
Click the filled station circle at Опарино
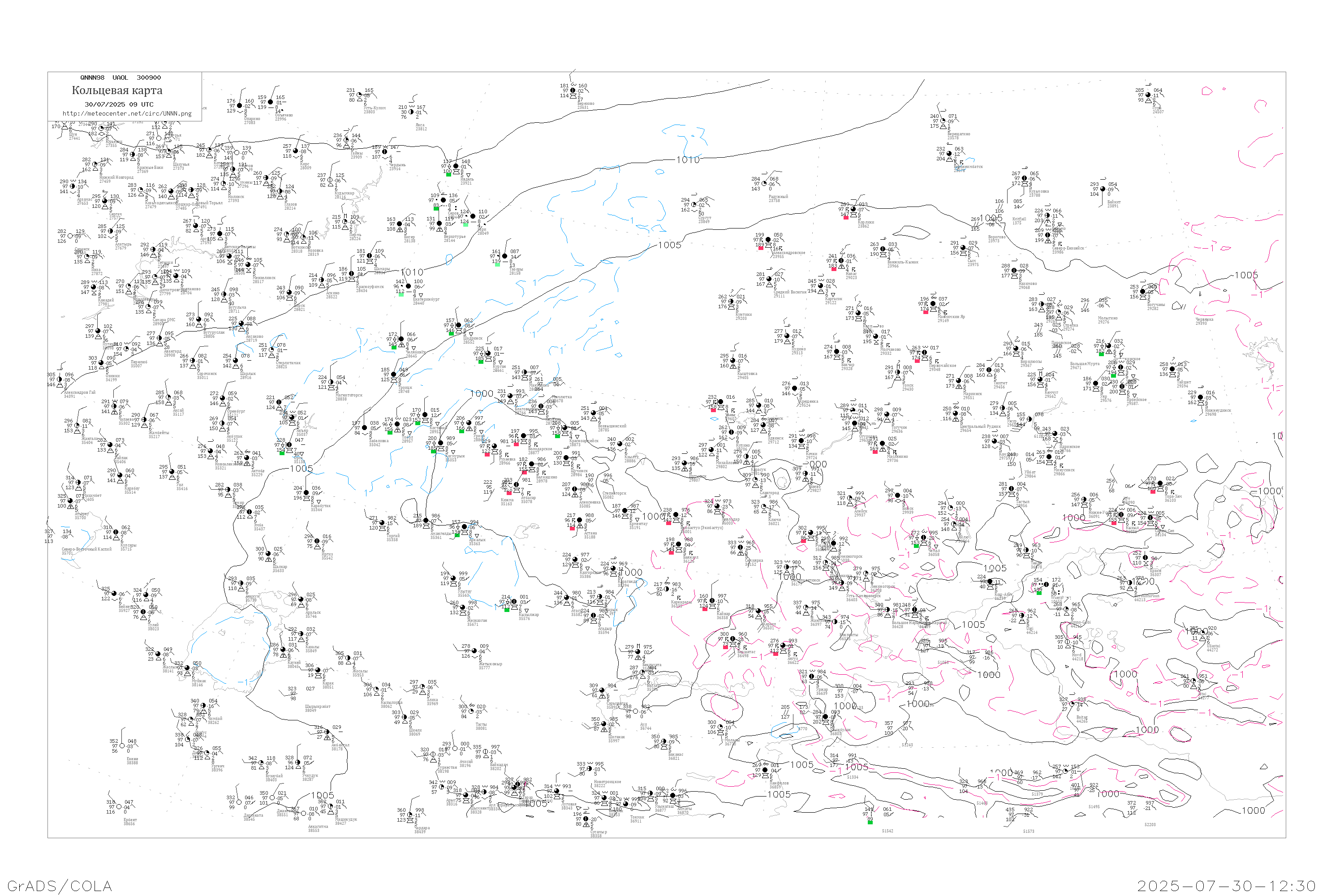(x=239, y=106)
